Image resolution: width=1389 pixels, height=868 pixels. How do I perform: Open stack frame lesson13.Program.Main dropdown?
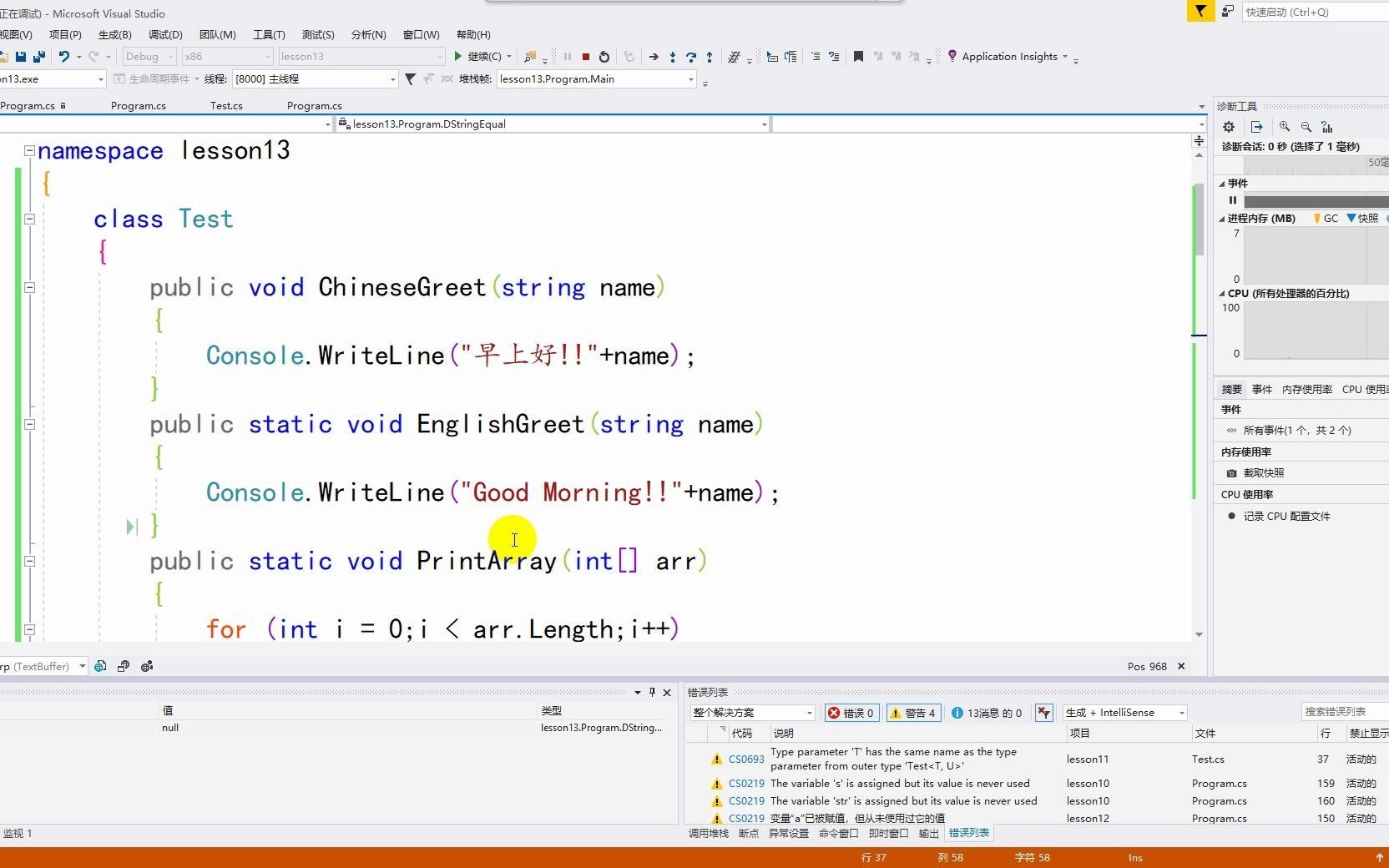[x=597, y=79]
